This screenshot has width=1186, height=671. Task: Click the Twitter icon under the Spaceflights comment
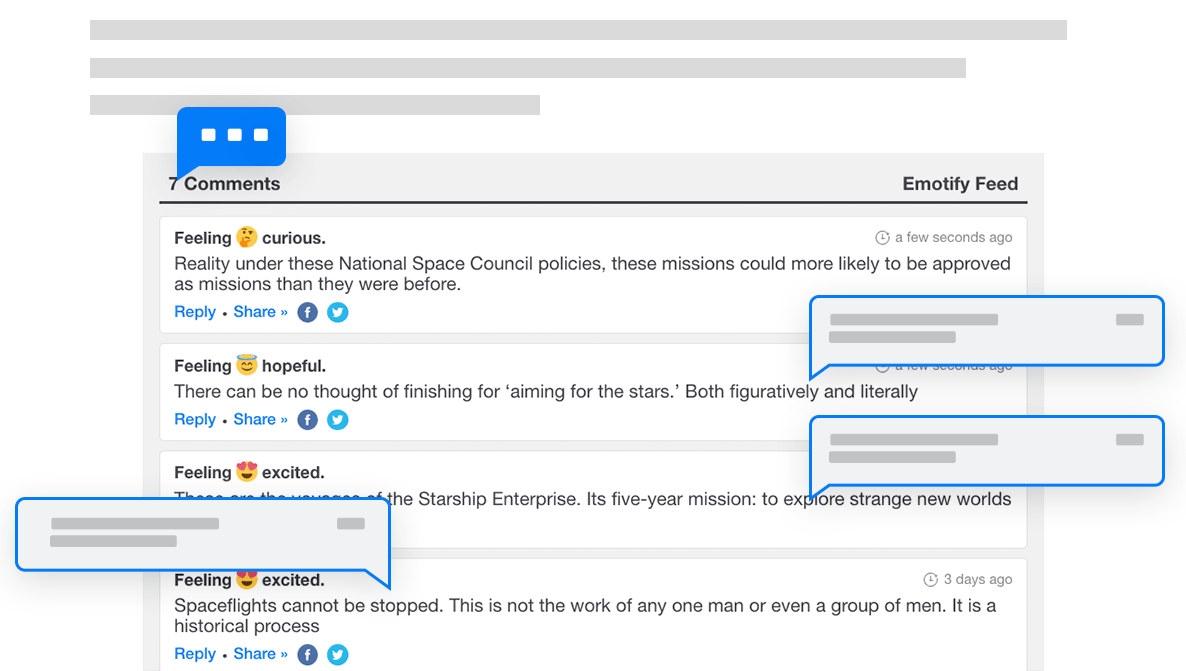[x=338, y=655]
